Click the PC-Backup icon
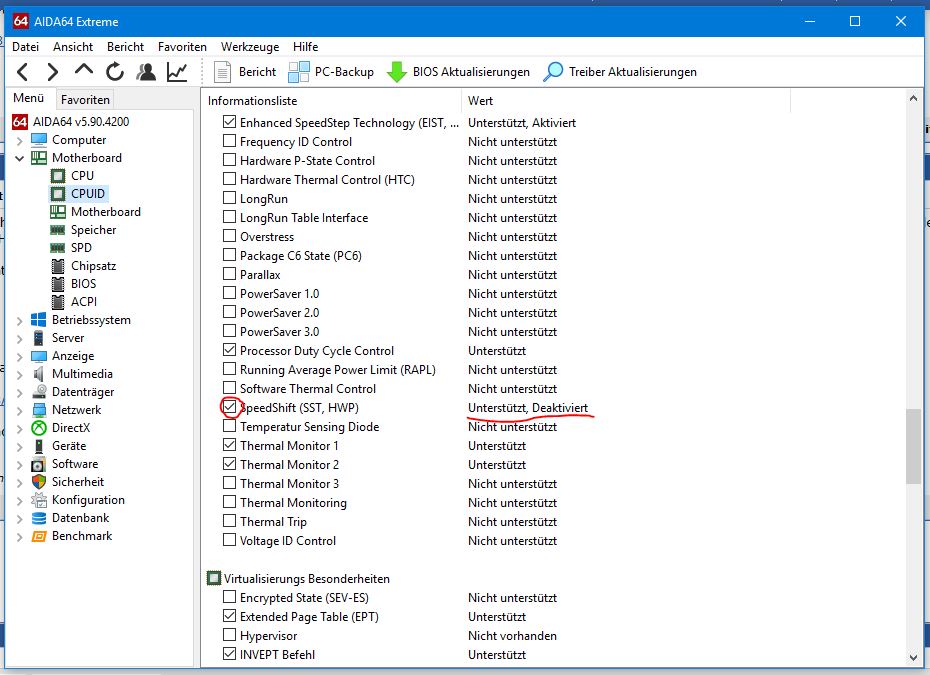The image size is (930, 675). pos(298,72)
